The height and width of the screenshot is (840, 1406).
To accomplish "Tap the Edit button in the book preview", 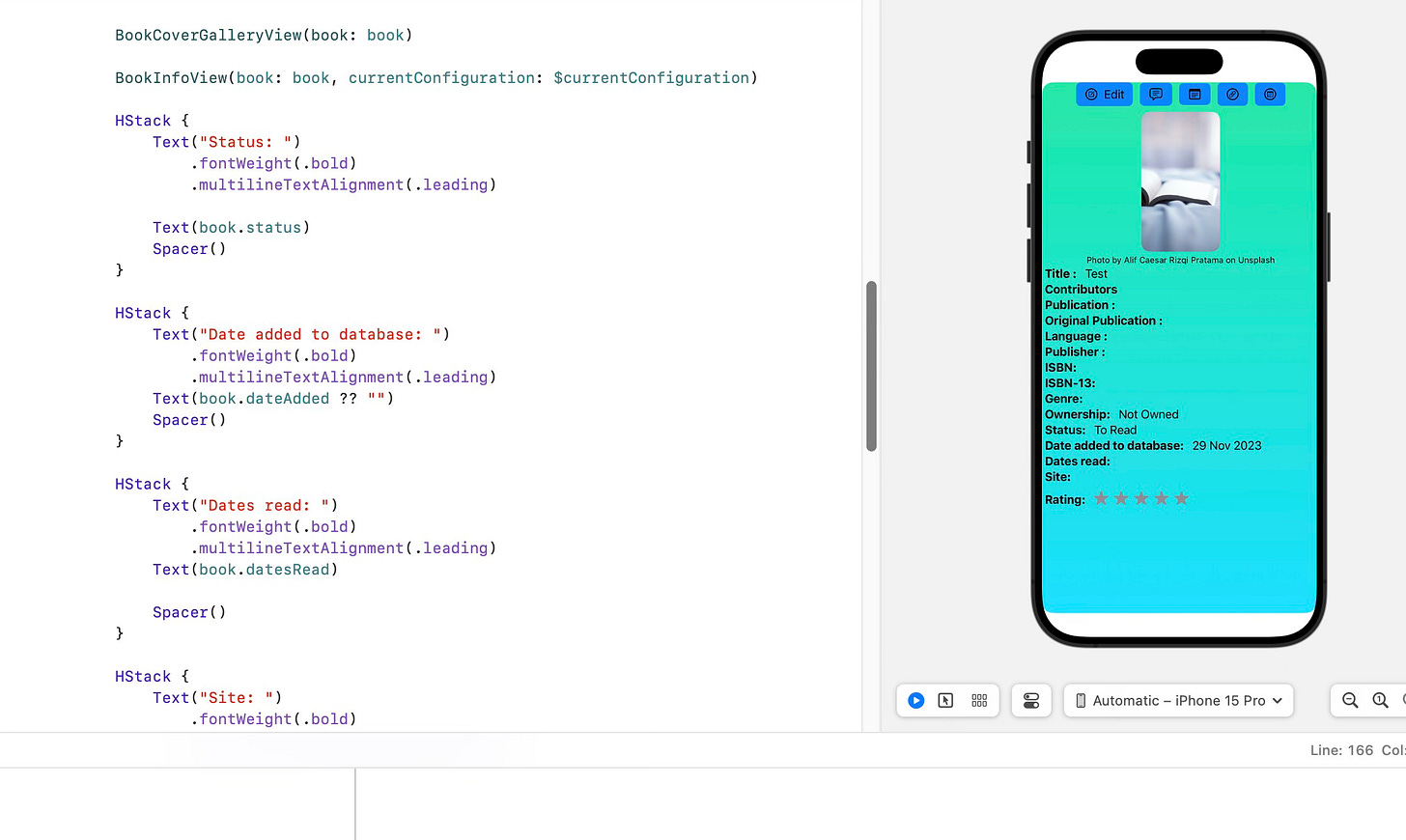I will pyautogui.click(x=1103, y=94).
